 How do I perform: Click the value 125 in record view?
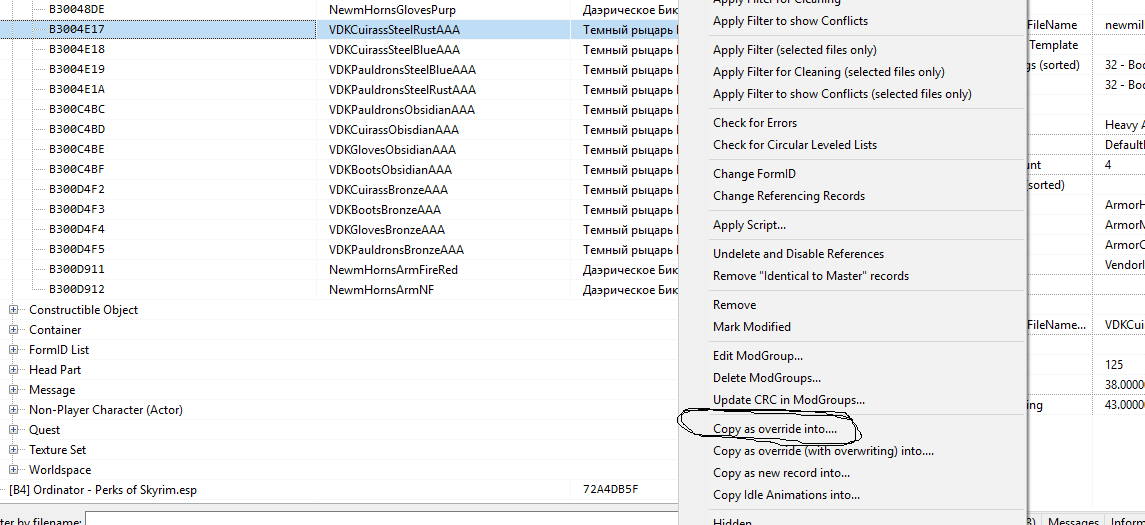tap(1114, 364)
